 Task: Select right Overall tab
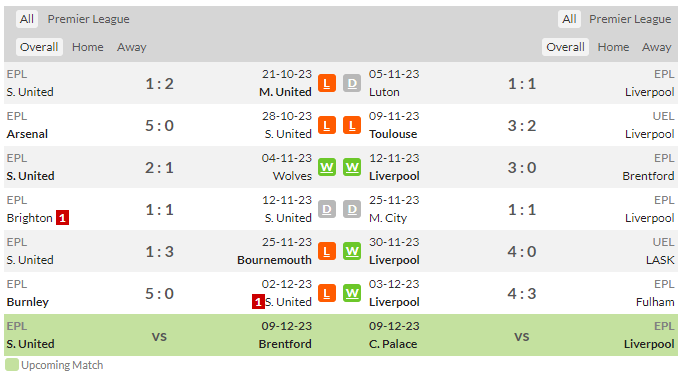tap(565, 47)
